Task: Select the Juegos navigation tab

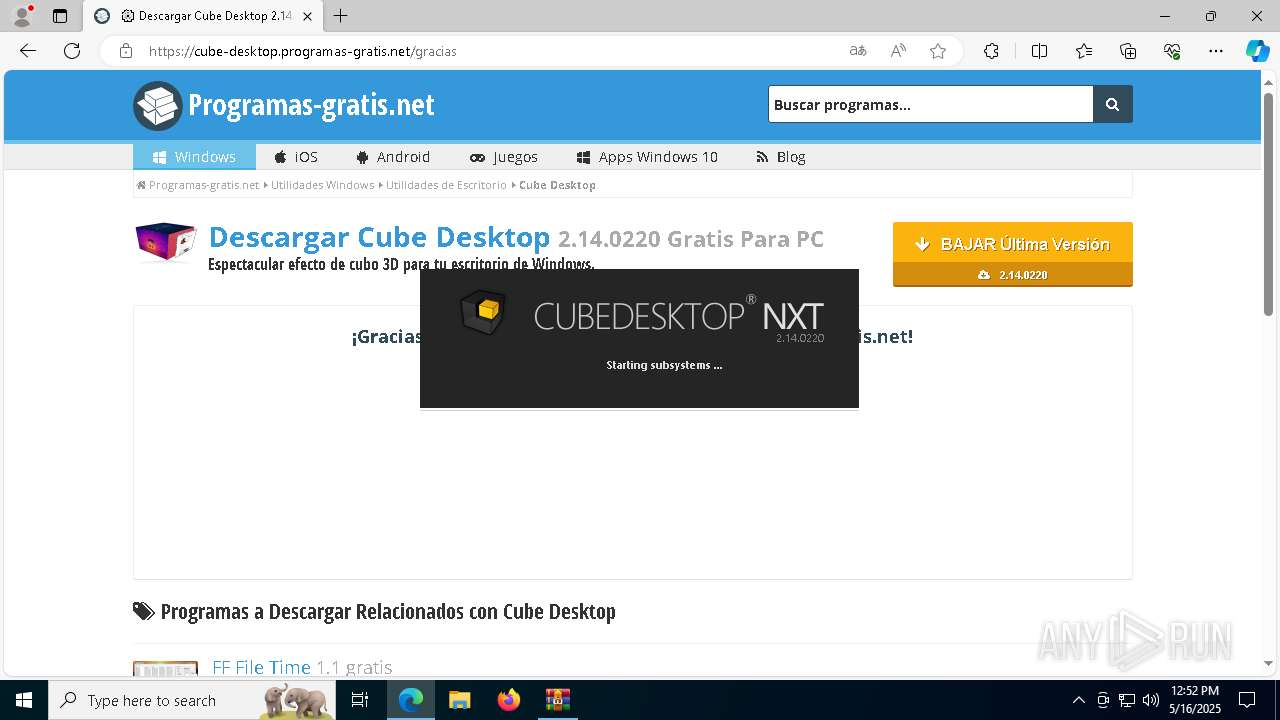Action: coord(503,157)
